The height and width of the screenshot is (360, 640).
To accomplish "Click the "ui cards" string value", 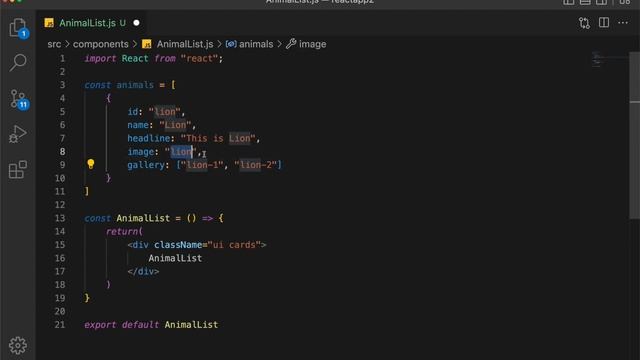I will (234, 245).
